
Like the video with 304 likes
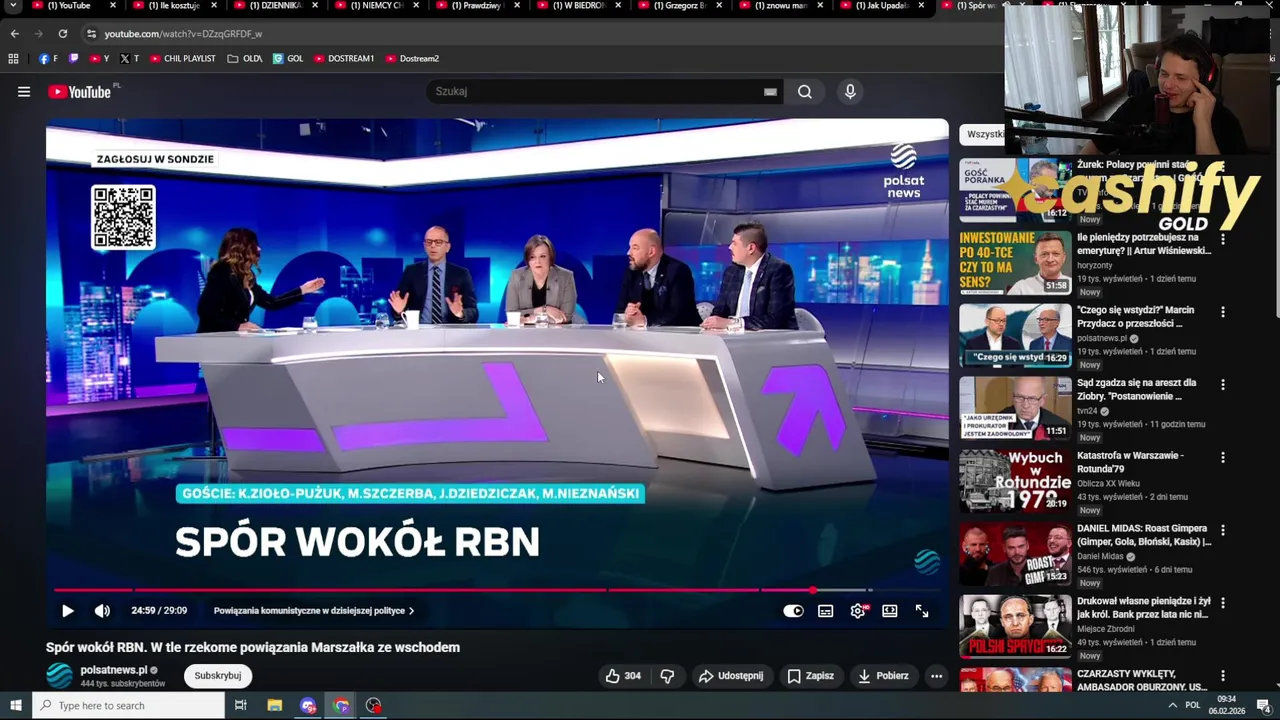coord(623,676)
